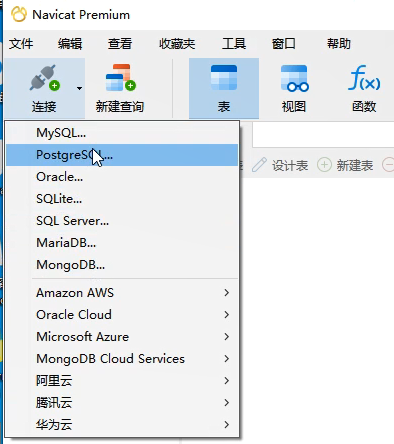Expand the Microsoft Azure submenu
Viewport: 394px width, 444px height.
point(122,337)
